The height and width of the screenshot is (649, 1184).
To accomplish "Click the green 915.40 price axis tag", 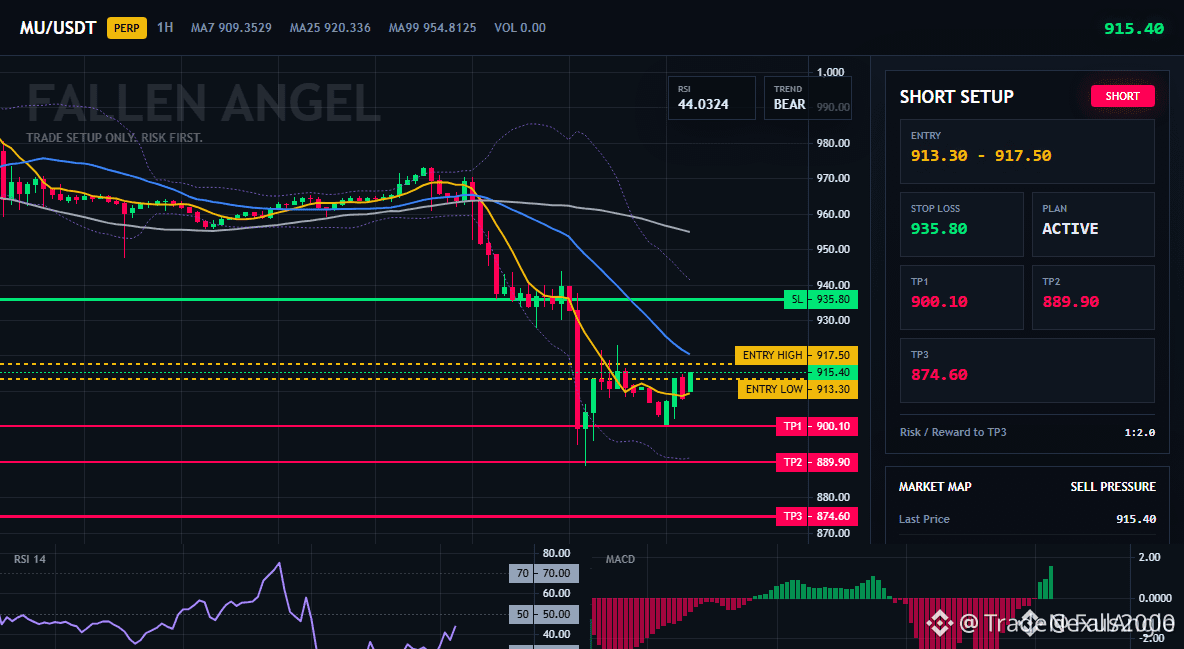I will coord(832,372).
